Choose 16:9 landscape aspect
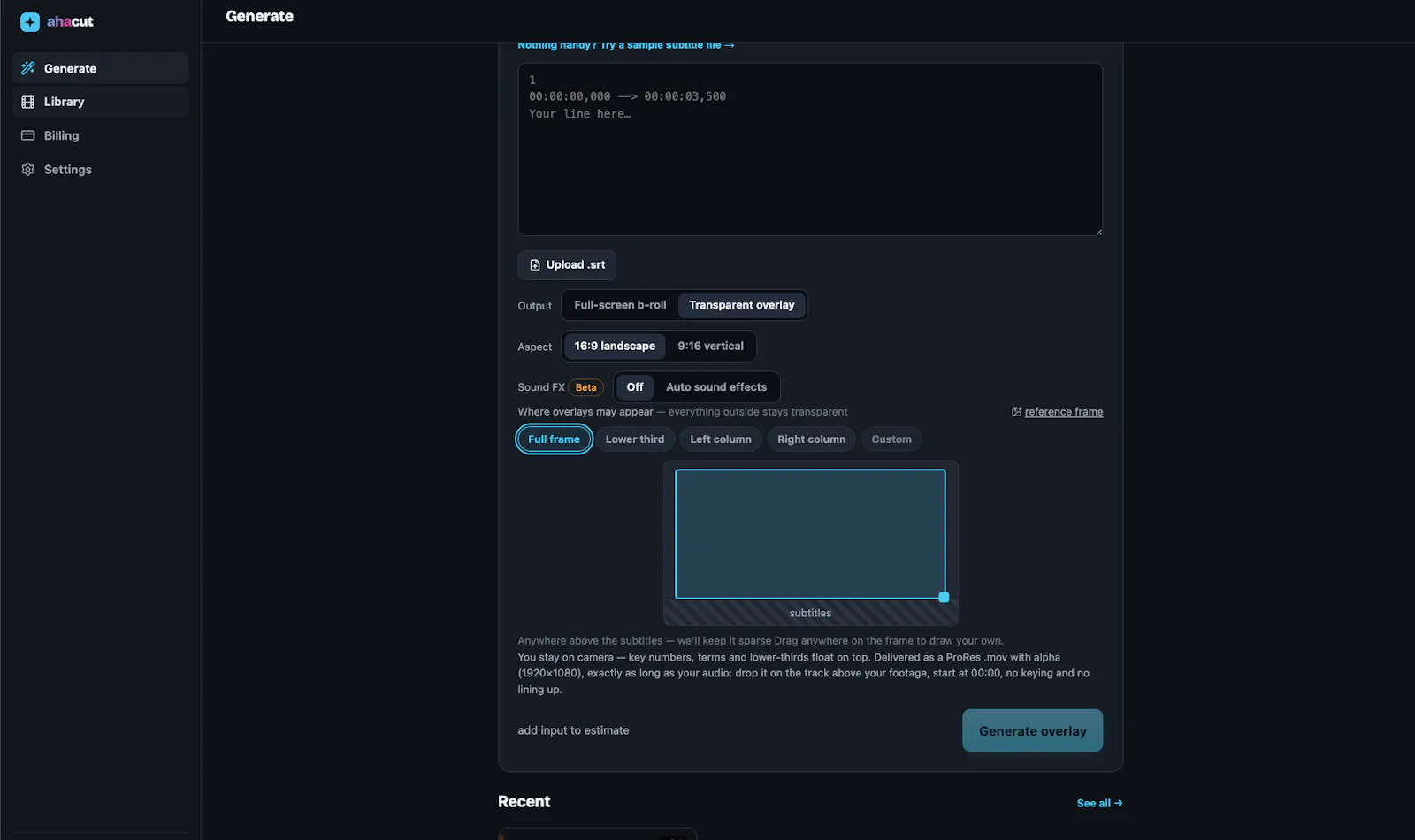This screenshot has height=840, width=1415. [x=615, y=346]
